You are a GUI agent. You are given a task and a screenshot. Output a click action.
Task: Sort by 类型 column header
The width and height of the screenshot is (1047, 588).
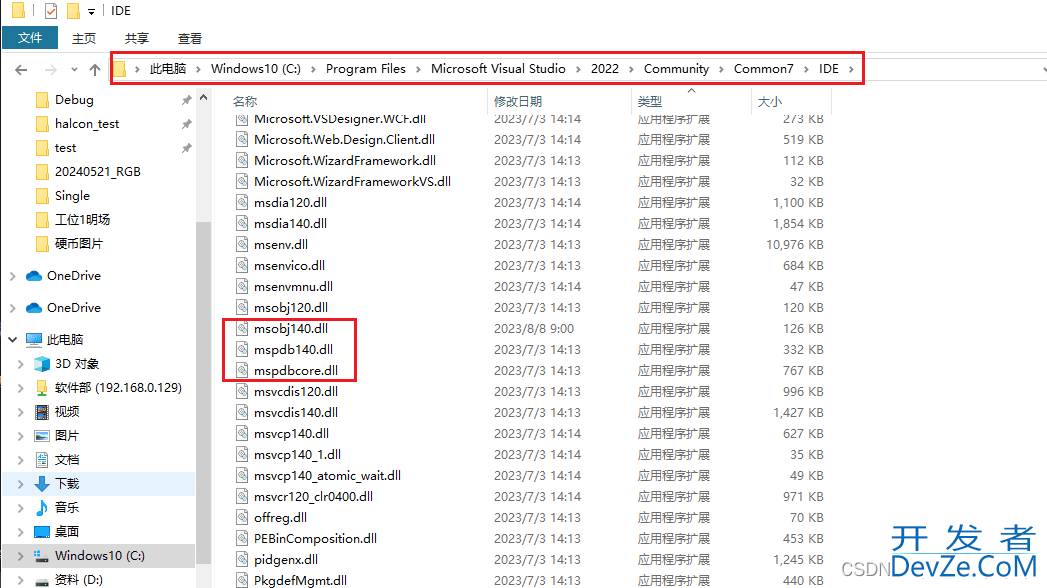tap(650, 101)
